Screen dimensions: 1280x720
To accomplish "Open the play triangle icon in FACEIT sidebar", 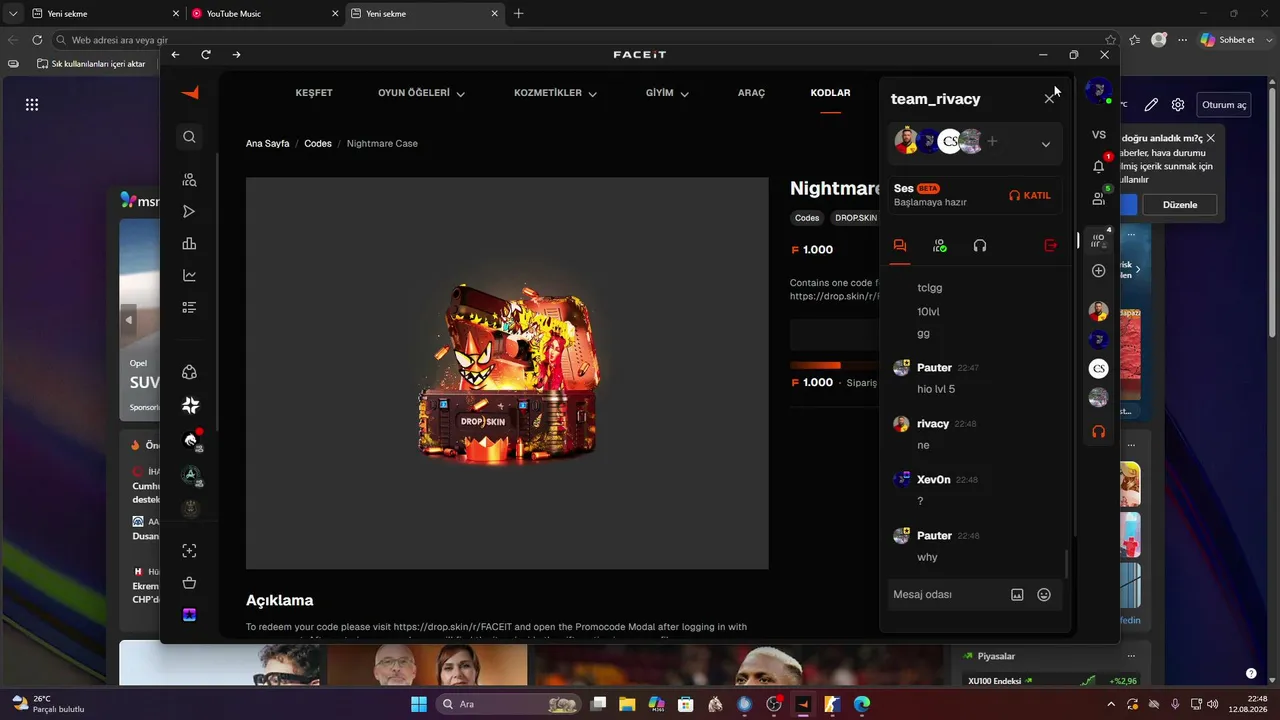I will tap(190, 212).
